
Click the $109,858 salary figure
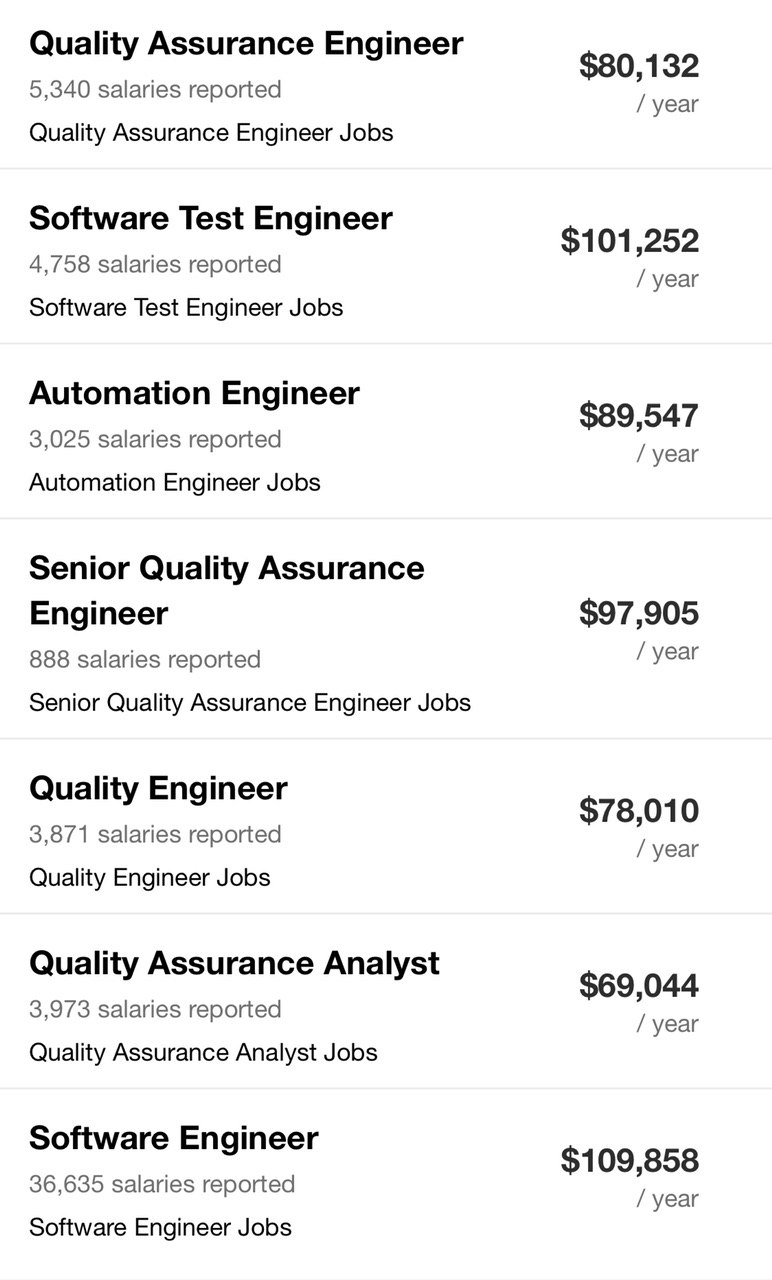630,1162
